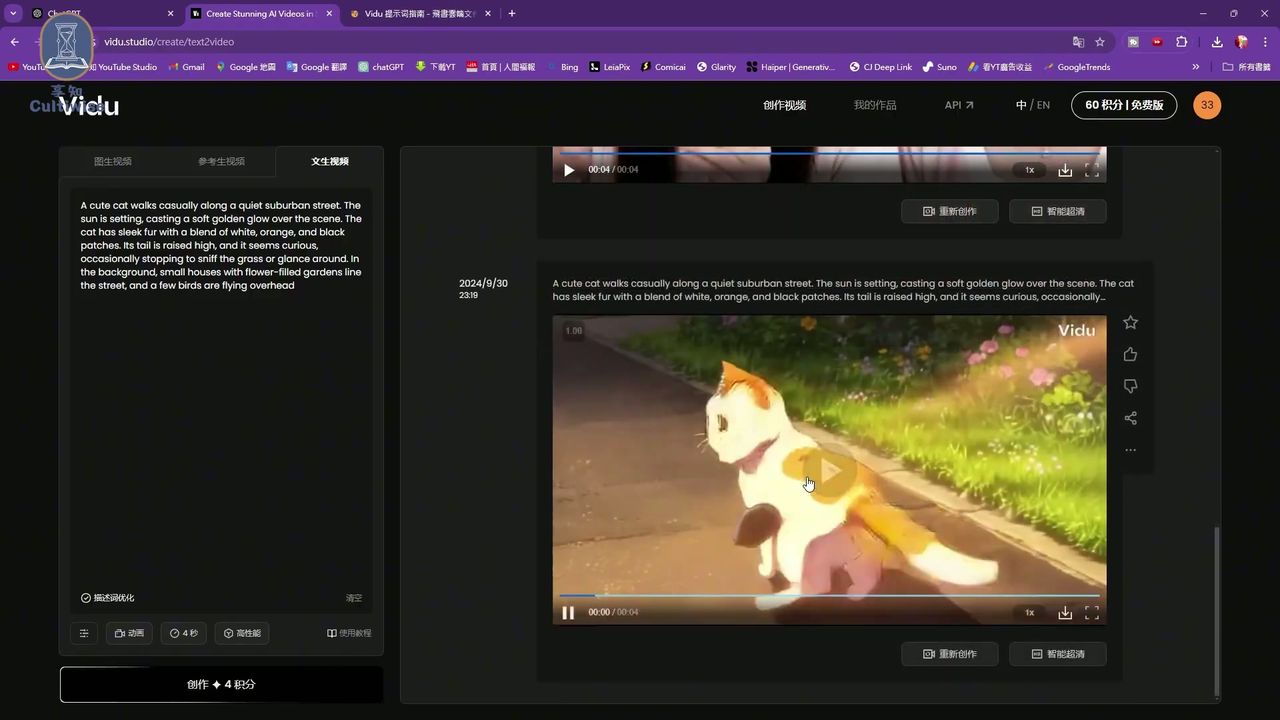Open the 我的作品 page
This screenshot has height=720, width=1280.
coord(875,105)
